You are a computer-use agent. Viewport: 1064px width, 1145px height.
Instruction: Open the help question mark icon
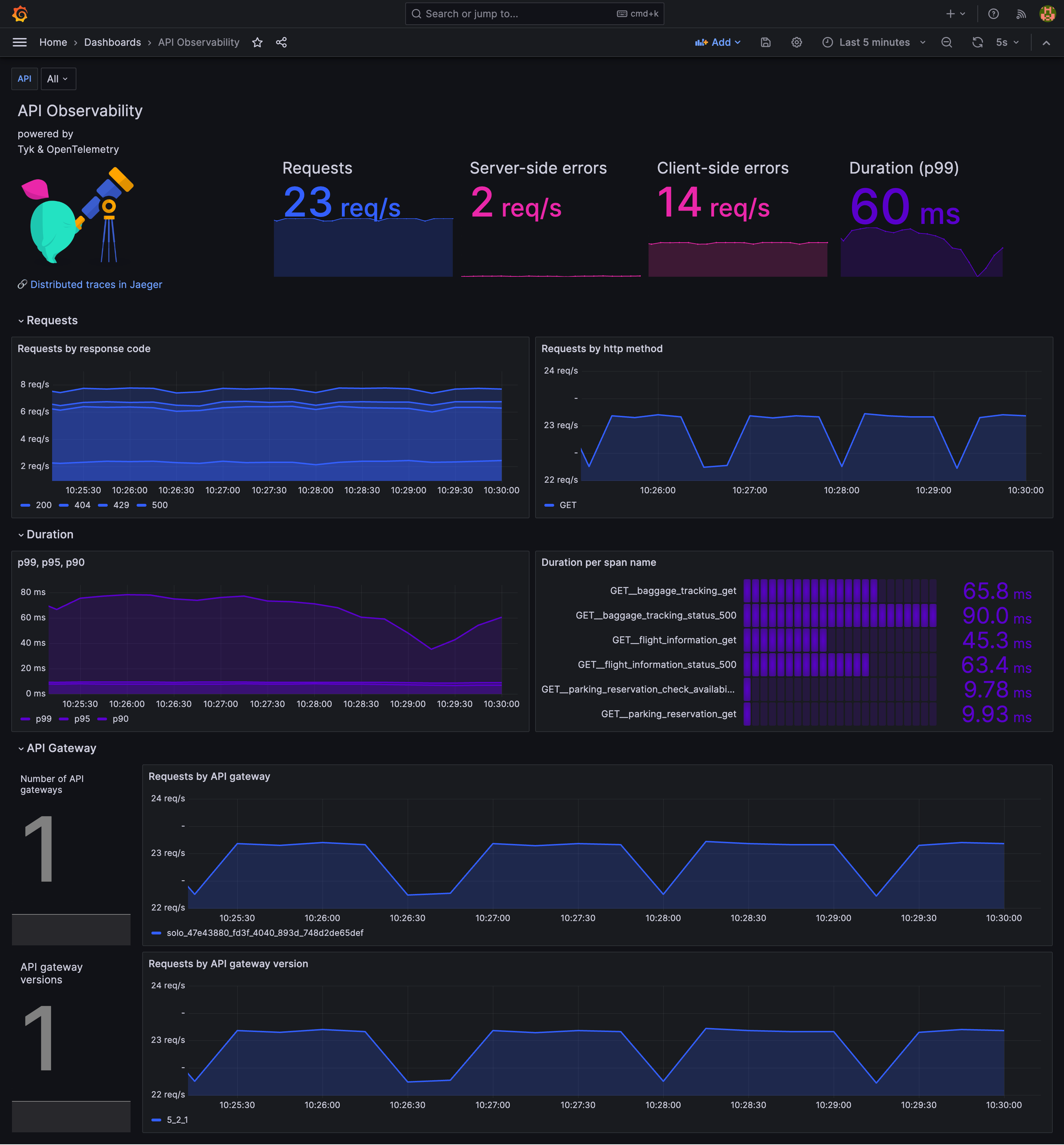[x=993, y=14]
